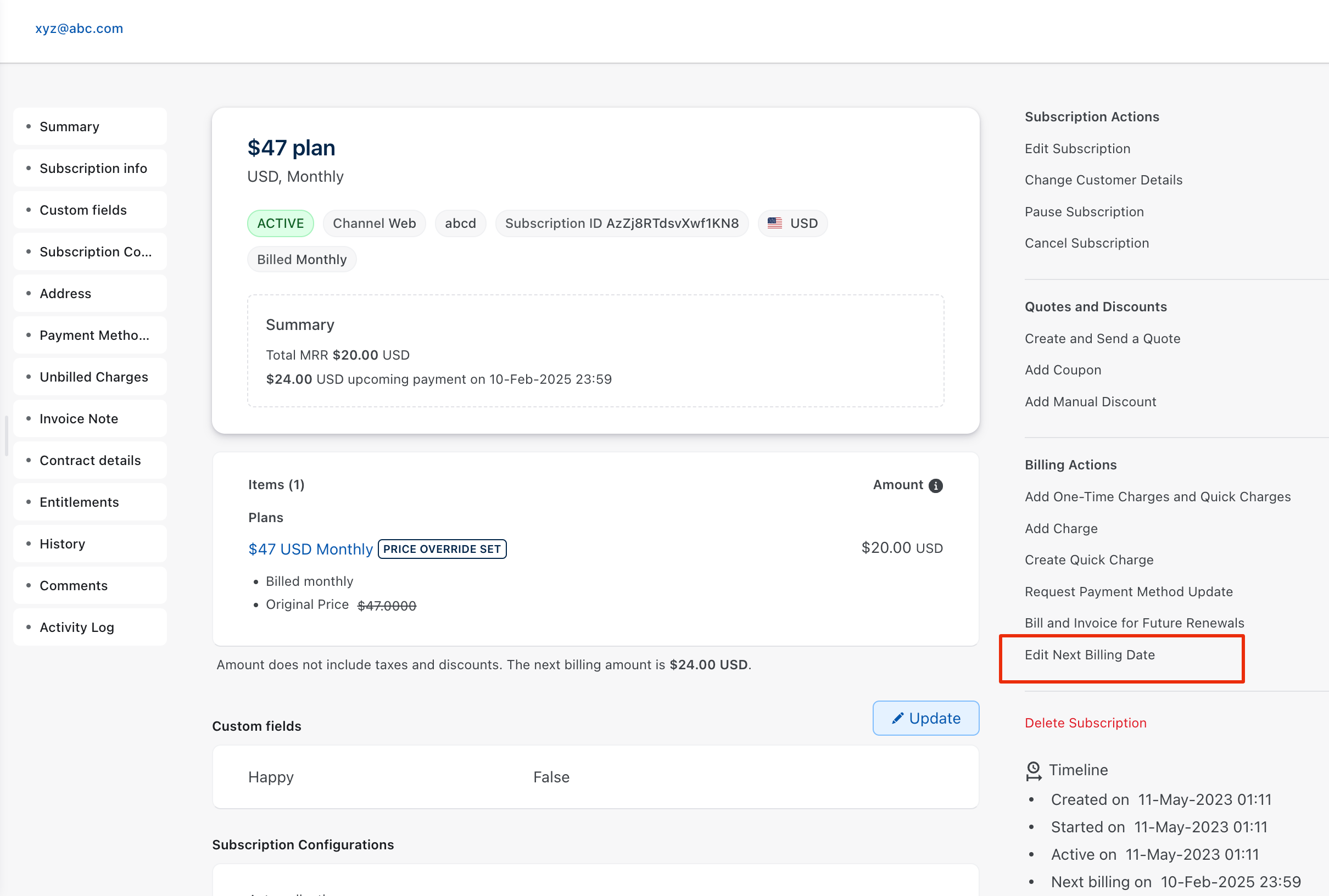
Task: Open the Entitlements sidebar item
Action: [80, 502]
